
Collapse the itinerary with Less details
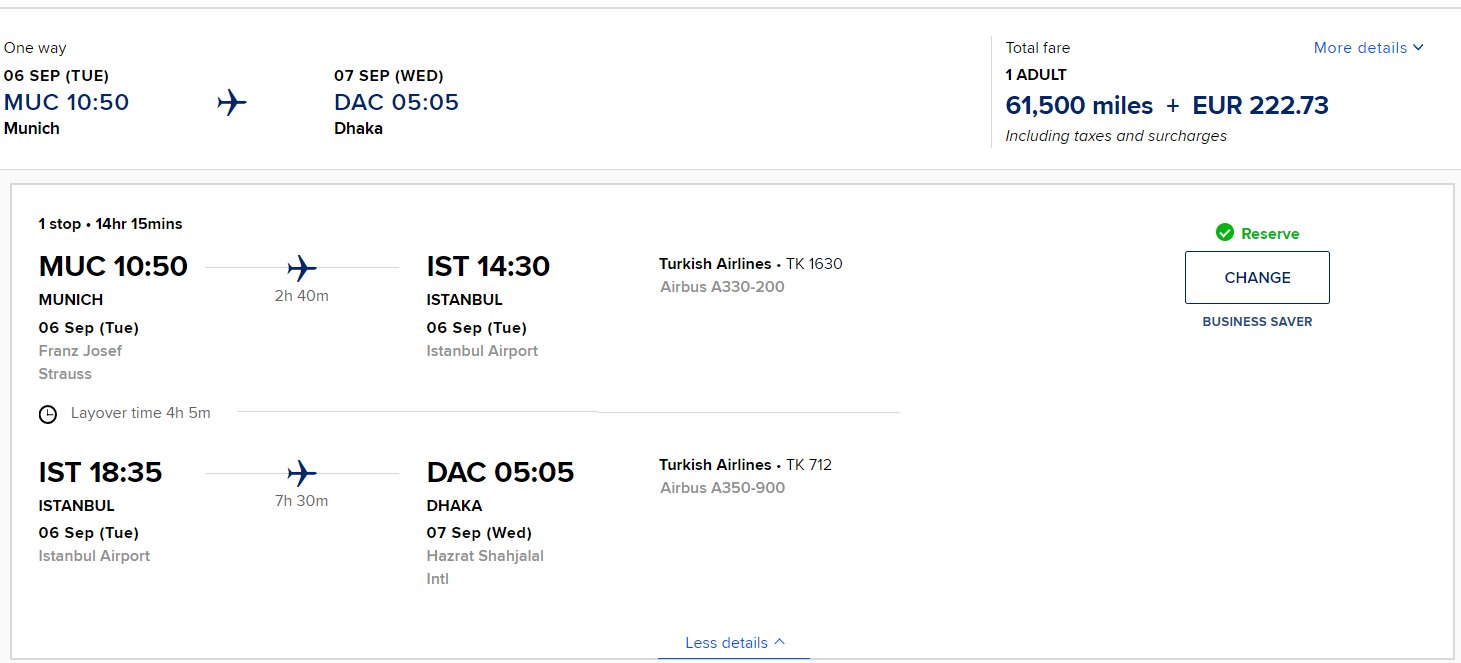pos(734,643)
